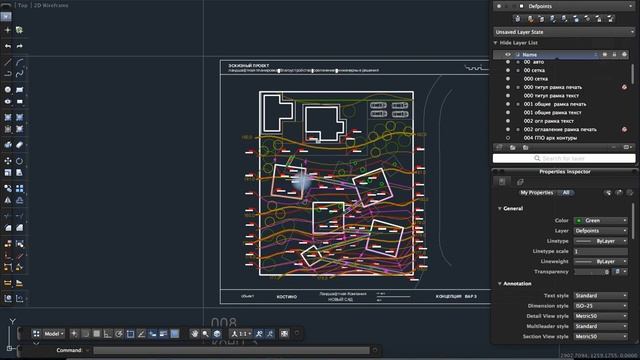Click the New Layer Group folder icon
640x360 pixels.
513,147
